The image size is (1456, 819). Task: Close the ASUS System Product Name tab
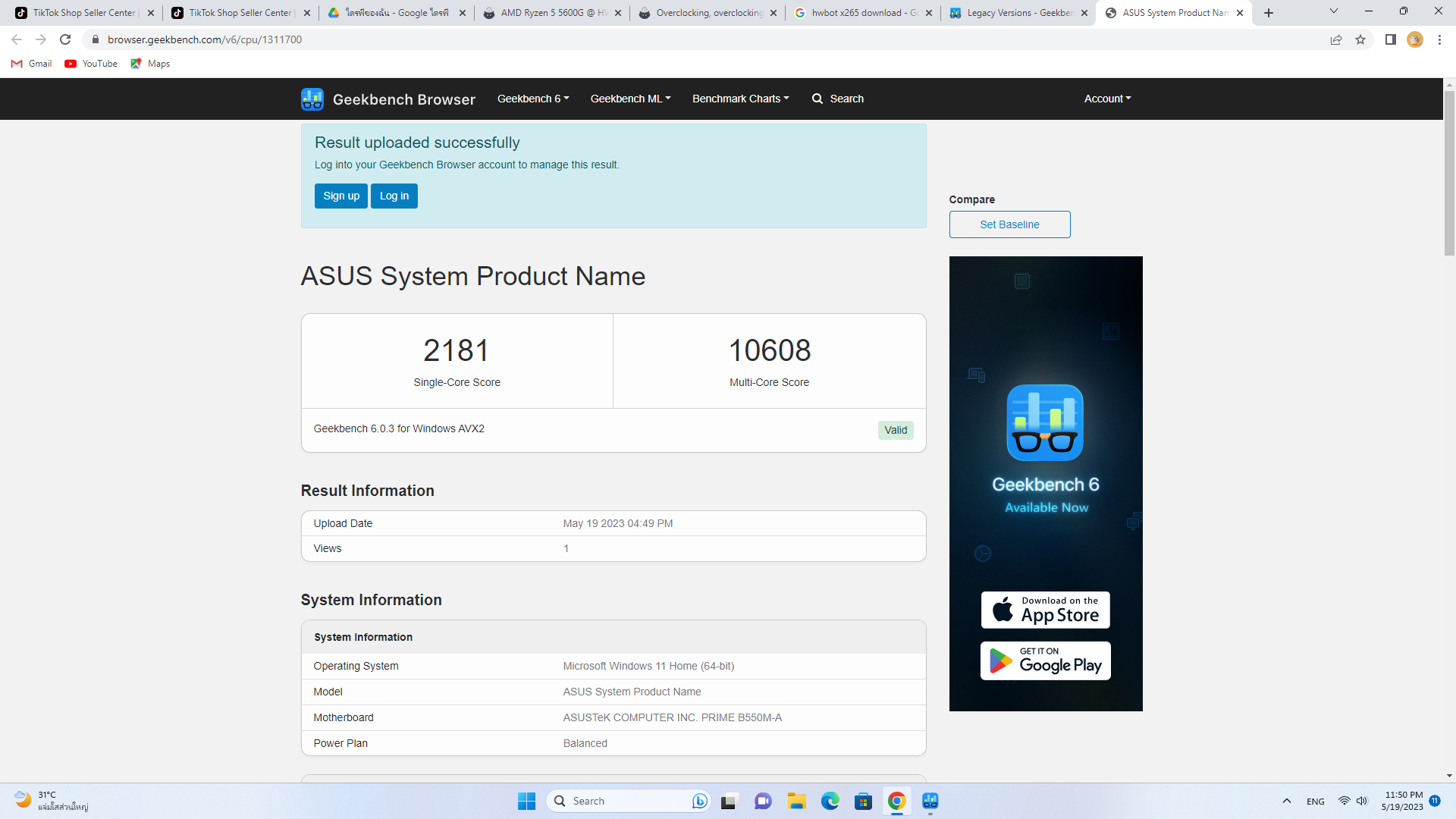point(1240,13)
